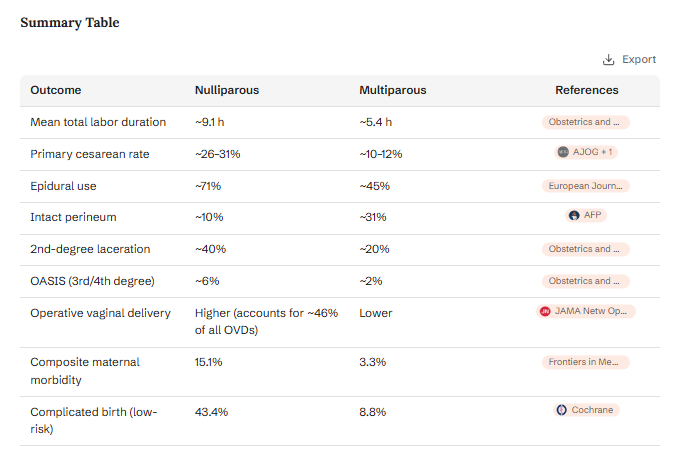Screen dimensions: 696x461
Task: Select the Outcome column header
Action: [56, 90]
